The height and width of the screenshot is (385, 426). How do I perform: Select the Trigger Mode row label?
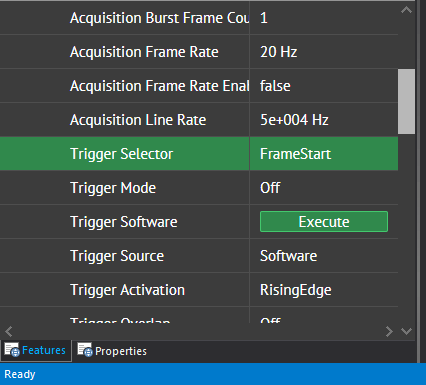click(x=113, y=188)
